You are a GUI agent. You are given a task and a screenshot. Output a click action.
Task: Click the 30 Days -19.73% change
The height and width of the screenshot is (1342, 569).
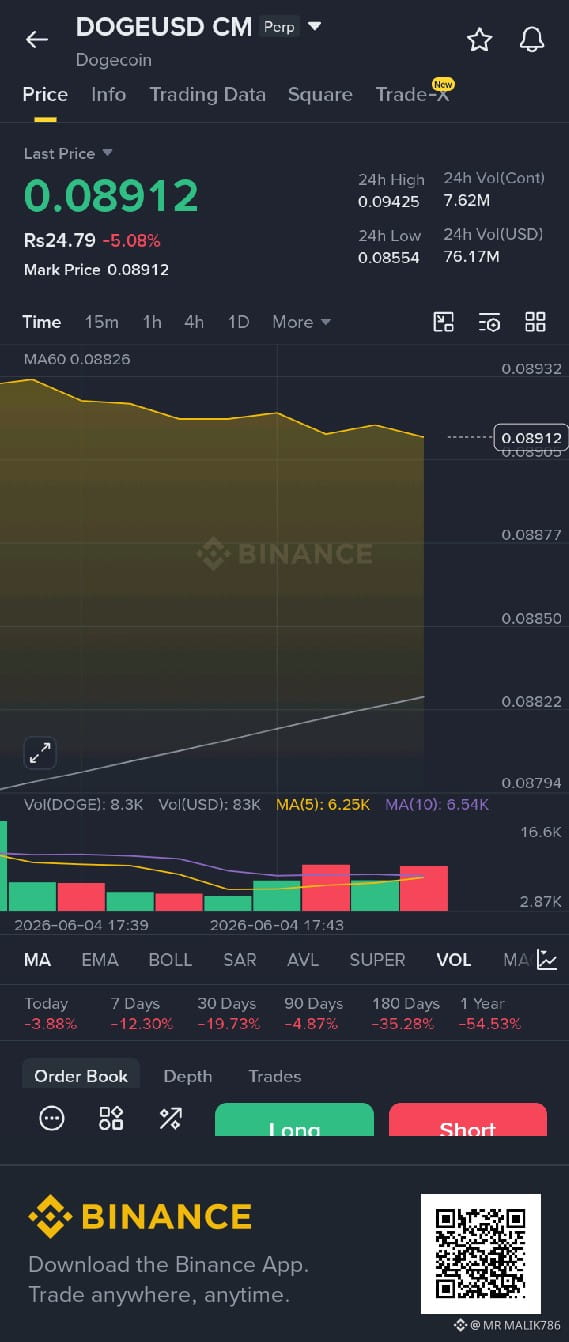(228, 1014)
